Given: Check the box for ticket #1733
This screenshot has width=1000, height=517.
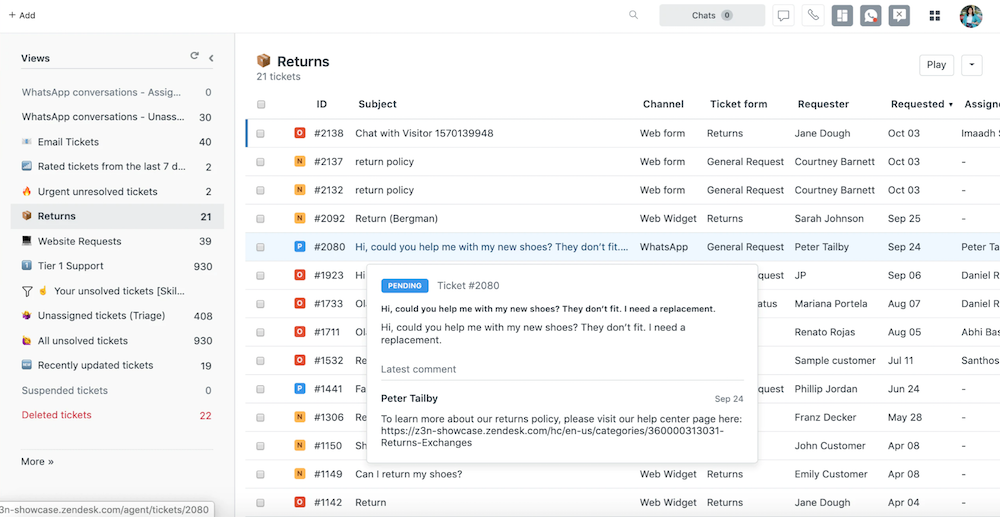Looking at the screenshot, I should (x=260, y=304).
